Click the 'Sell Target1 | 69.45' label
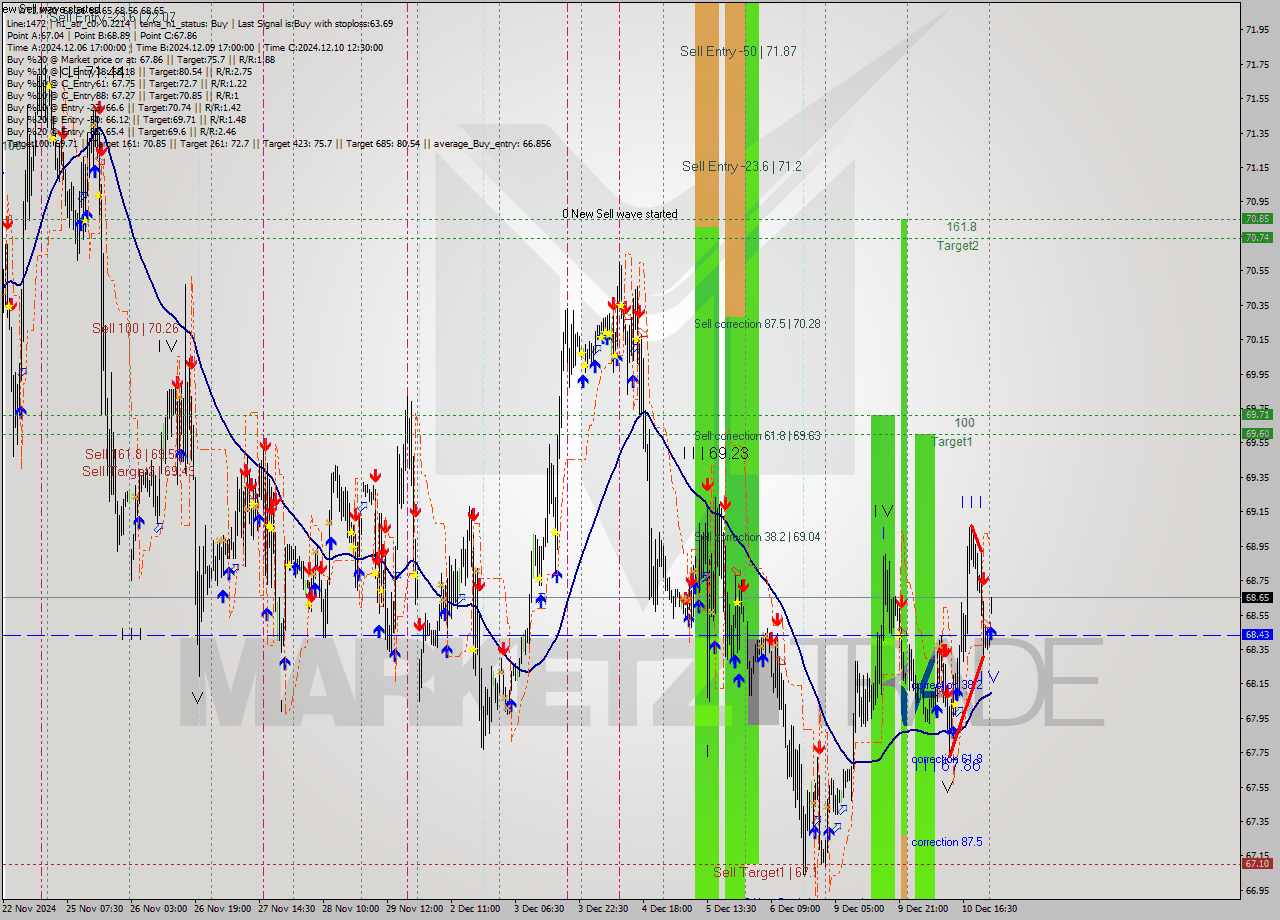The width and height of the screenshot is (1280, 920). click(x=137, y=471)
